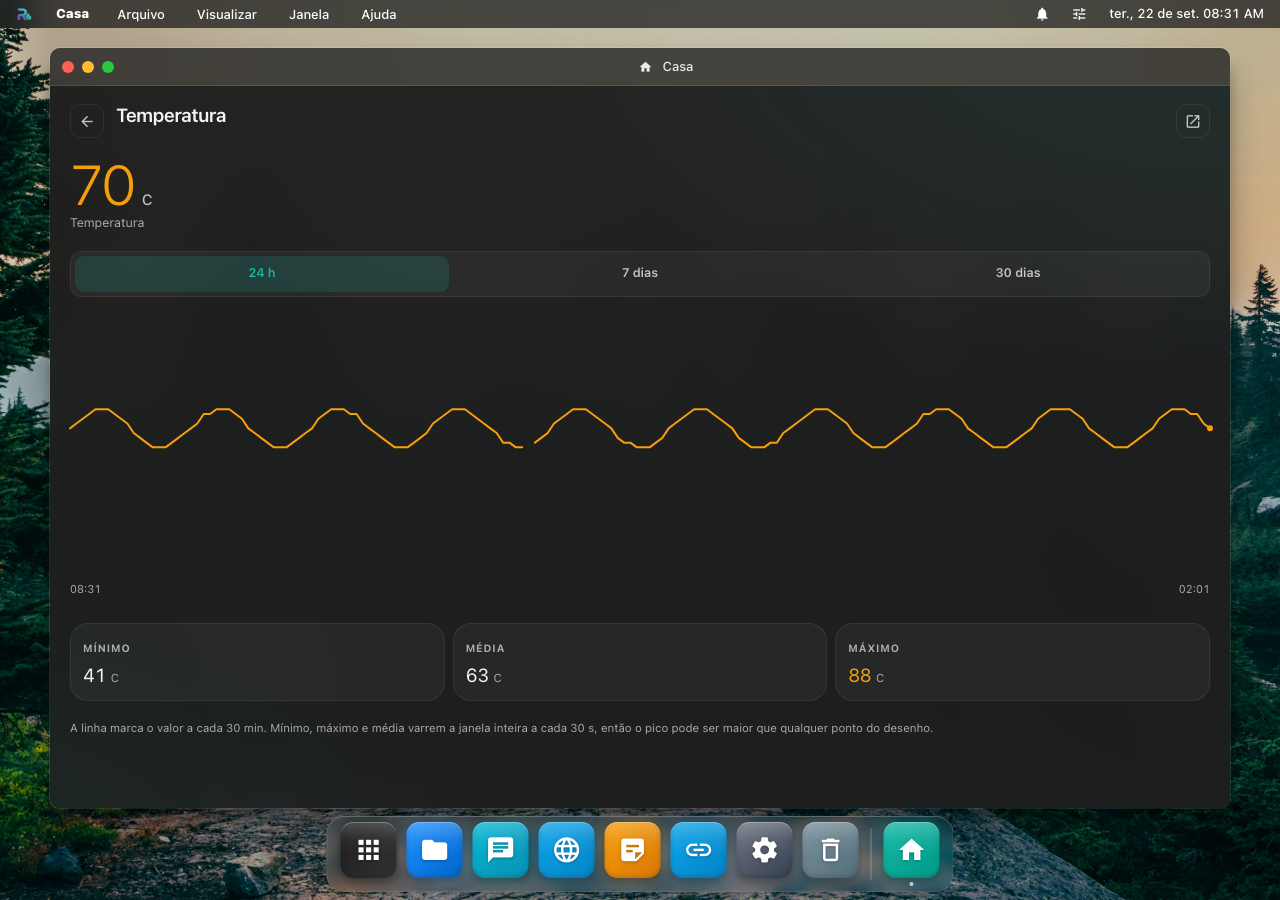Open notifications bell in menu bar
1280x900 pixels.
tap(1042, 14)
